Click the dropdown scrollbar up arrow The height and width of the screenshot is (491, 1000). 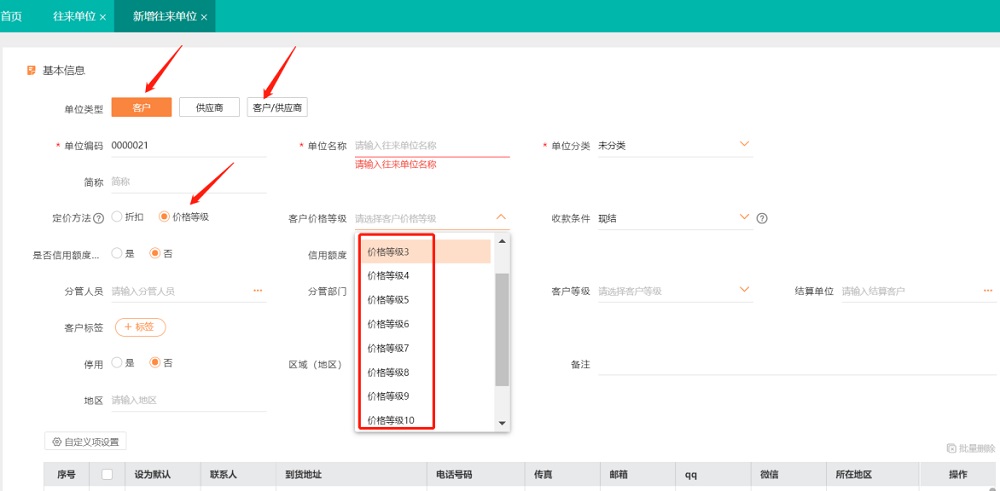point(502,241)
